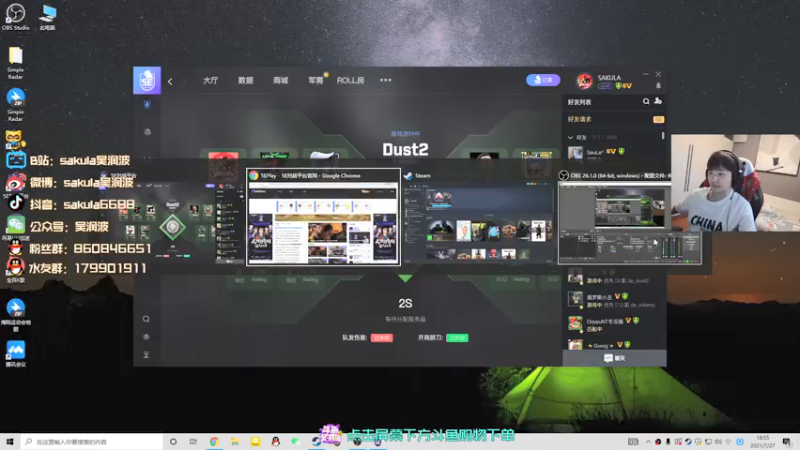Click the 聊天 chat button

pyautogui.click(x=614, y=358)
